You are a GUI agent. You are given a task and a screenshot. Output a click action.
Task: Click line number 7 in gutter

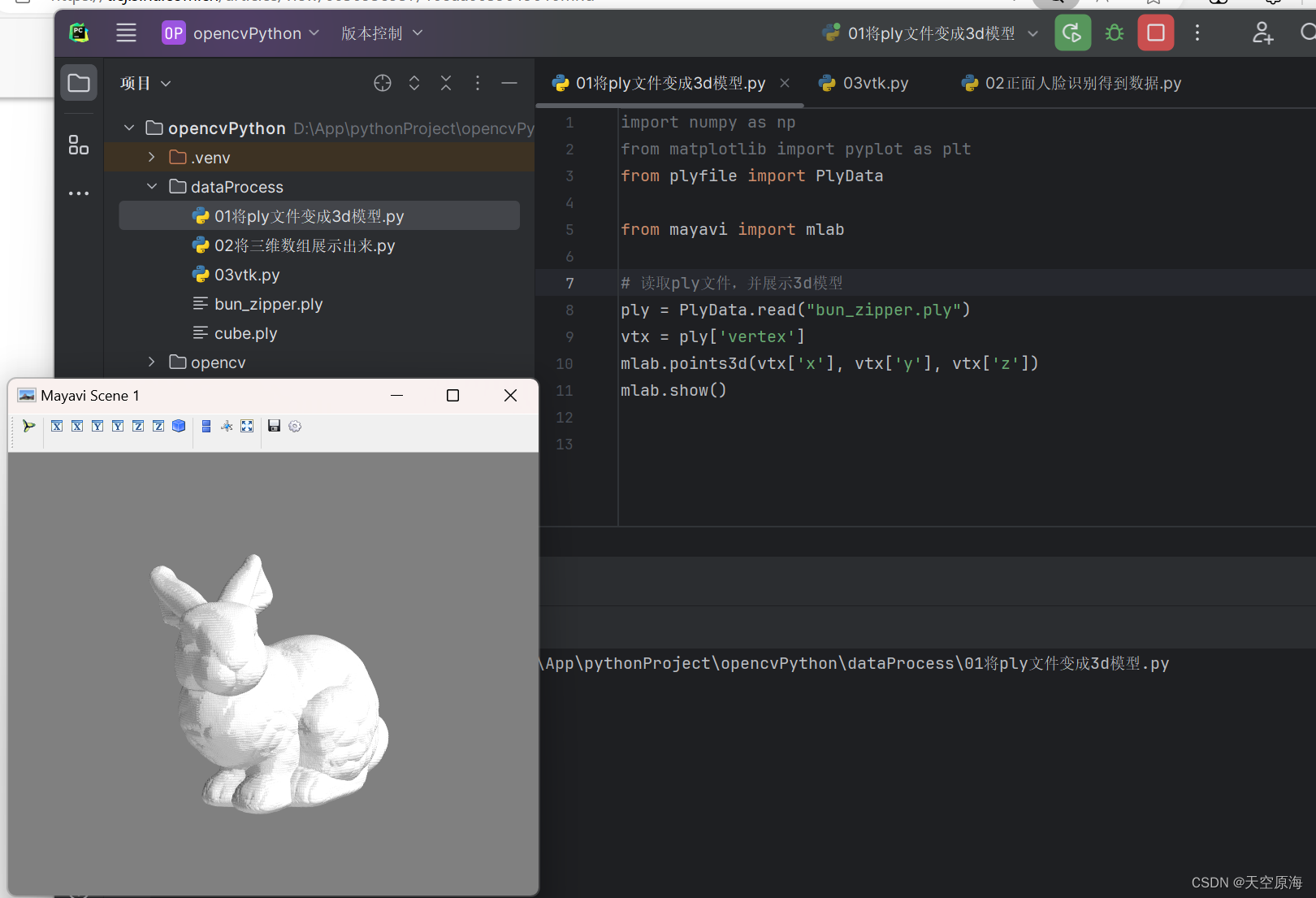tap(569, 283)
